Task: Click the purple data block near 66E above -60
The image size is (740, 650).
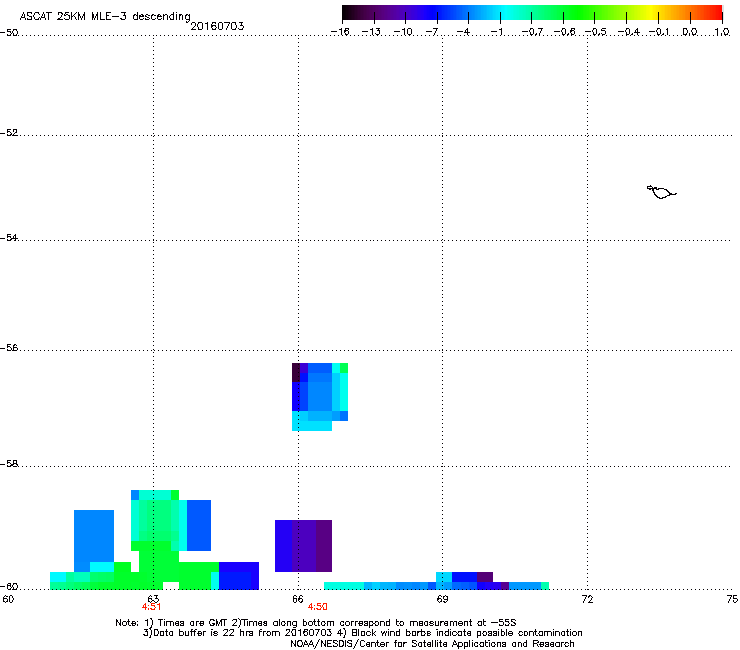Action: pos(303,546)
